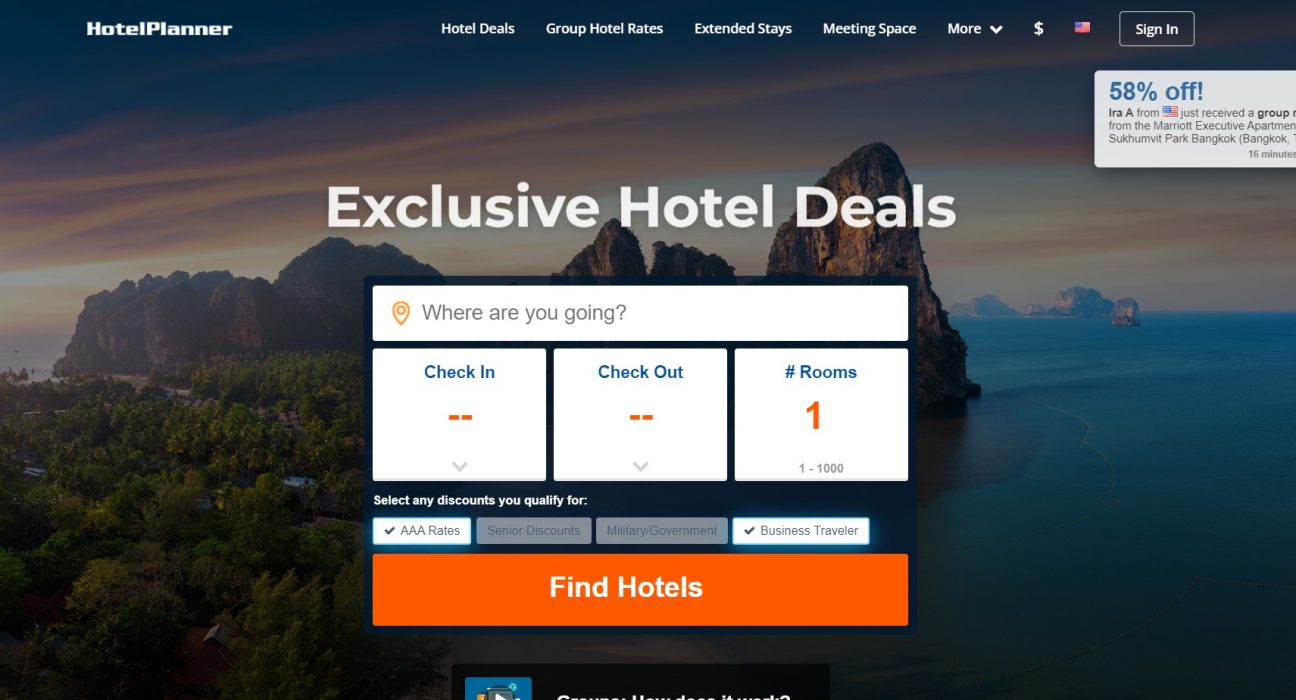This screenshot has width=1296, height=700.
Task: Enable the Senior Discounts option
Action: 533,531
